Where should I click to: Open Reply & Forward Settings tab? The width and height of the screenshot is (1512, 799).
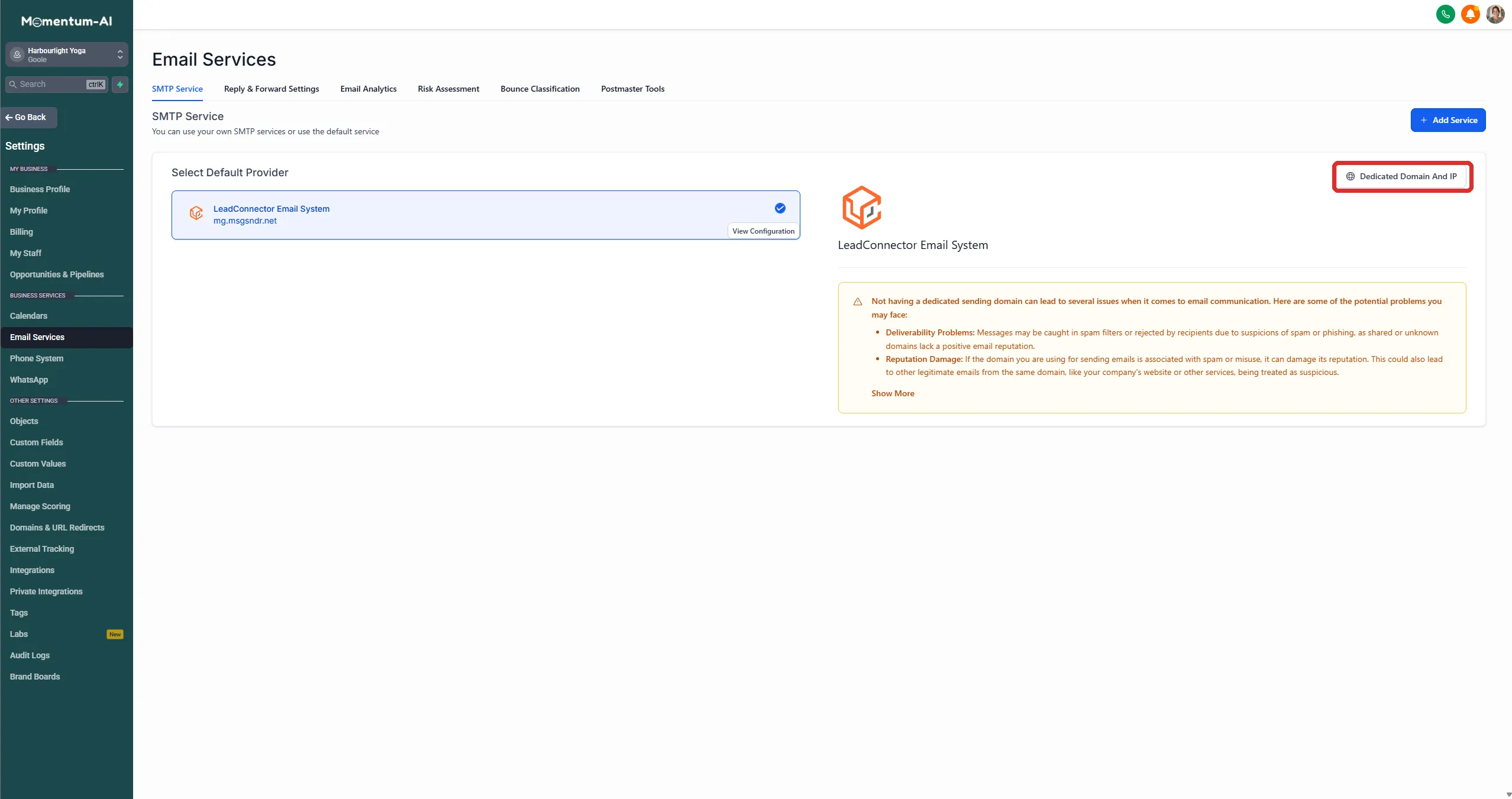272,89
